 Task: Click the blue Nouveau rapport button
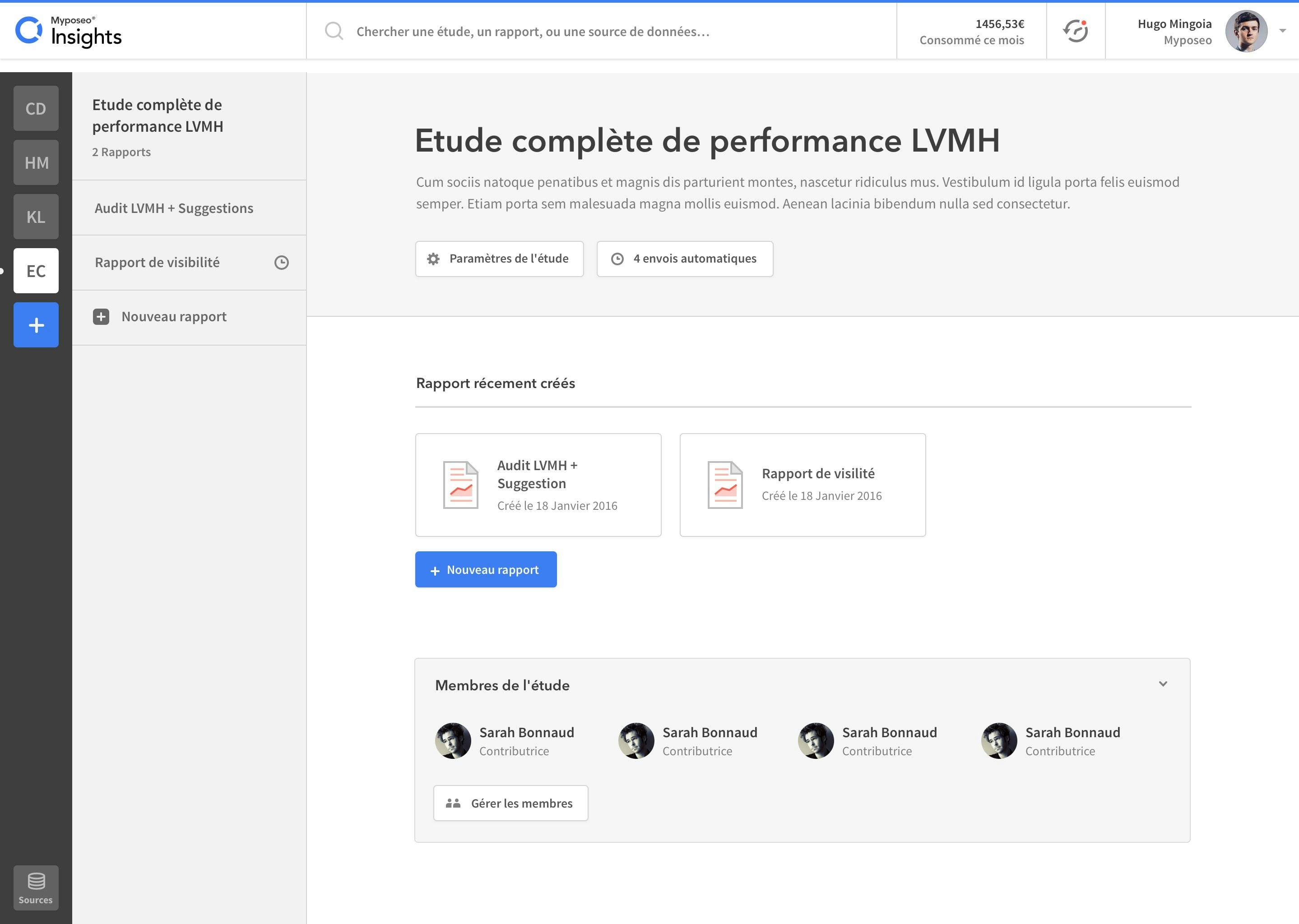pyautogui.click(x=486, y=569)
